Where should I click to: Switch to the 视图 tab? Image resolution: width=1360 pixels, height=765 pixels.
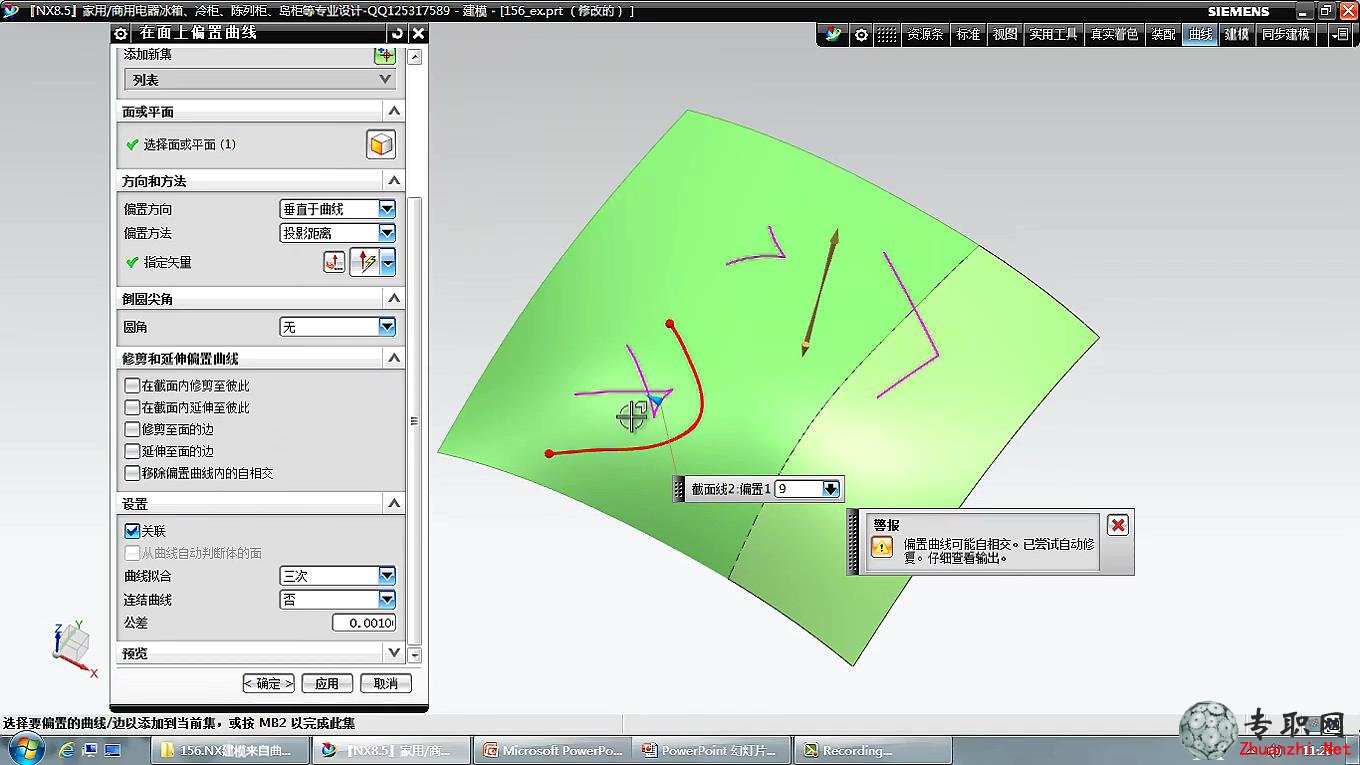pos(1005,35)
